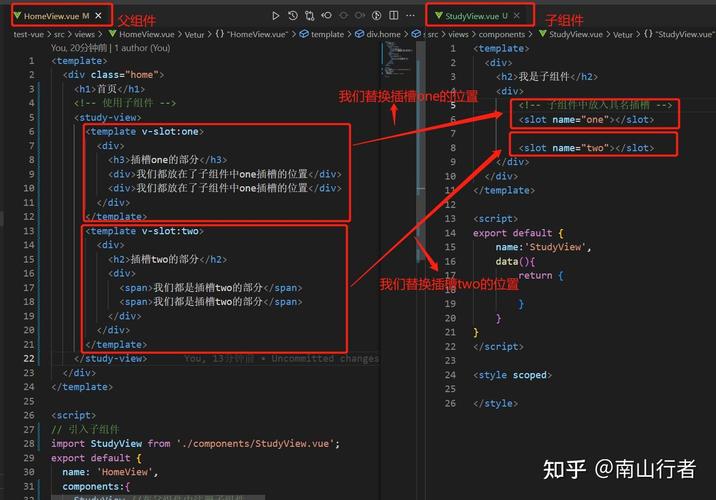
Task: Click the <h2>插槽two的部分</h2> line
Action: click(x=168, y=259)
